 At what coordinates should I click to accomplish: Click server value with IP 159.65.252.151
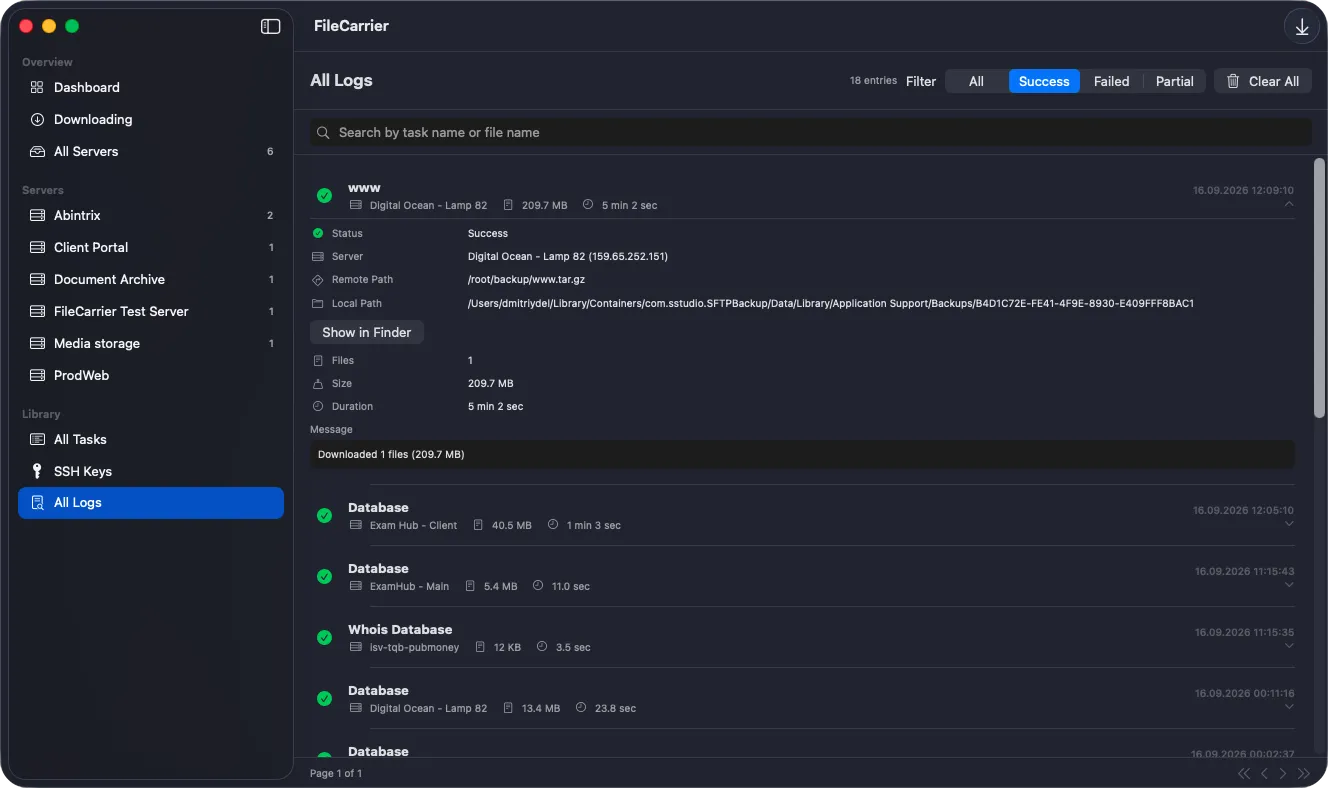pyautogui.click(x=568, y=256)
